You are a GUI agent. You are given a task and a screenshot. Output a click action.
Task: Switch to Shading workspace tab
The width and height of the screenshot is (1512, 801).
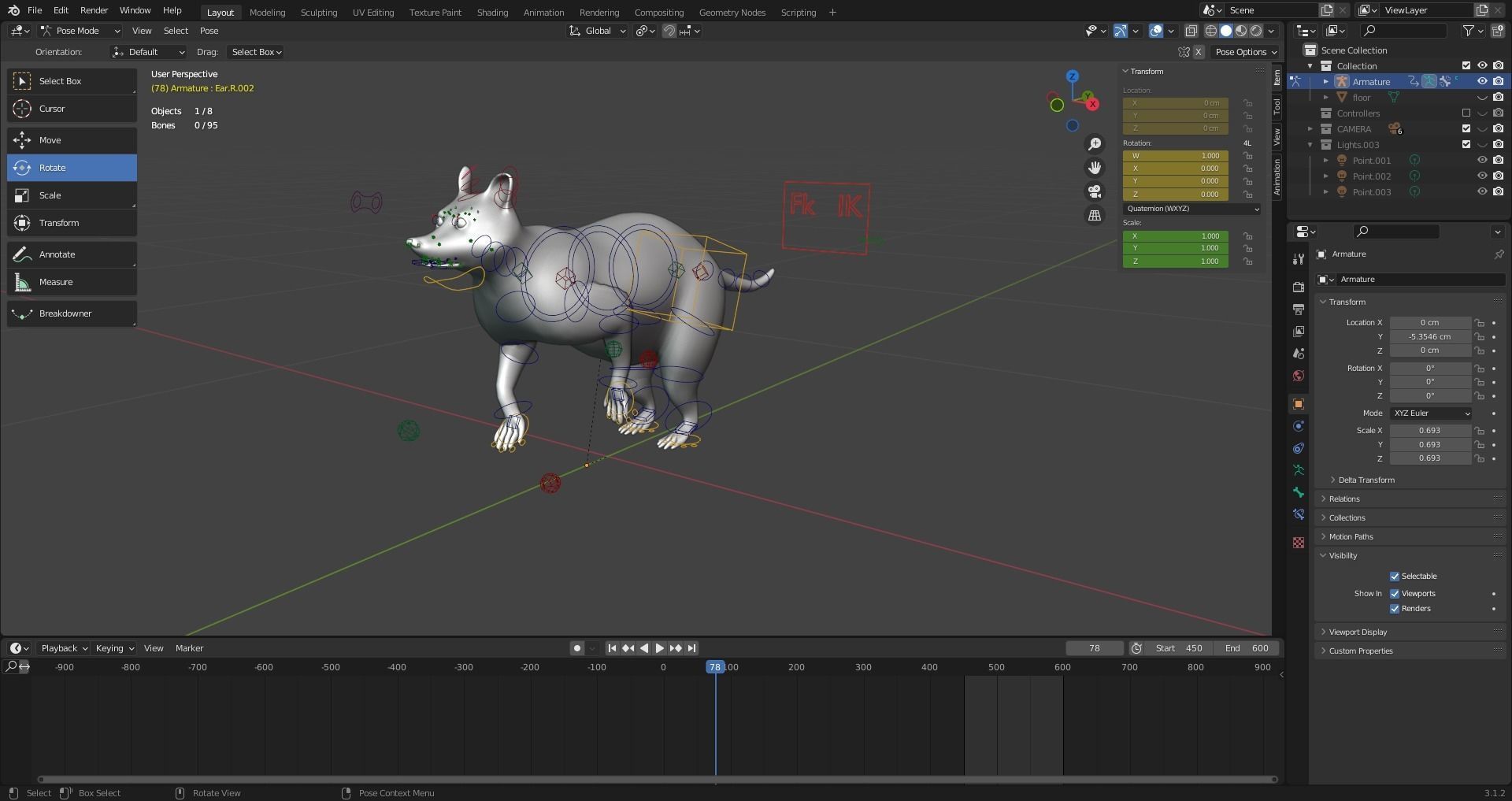coord(492,12)
